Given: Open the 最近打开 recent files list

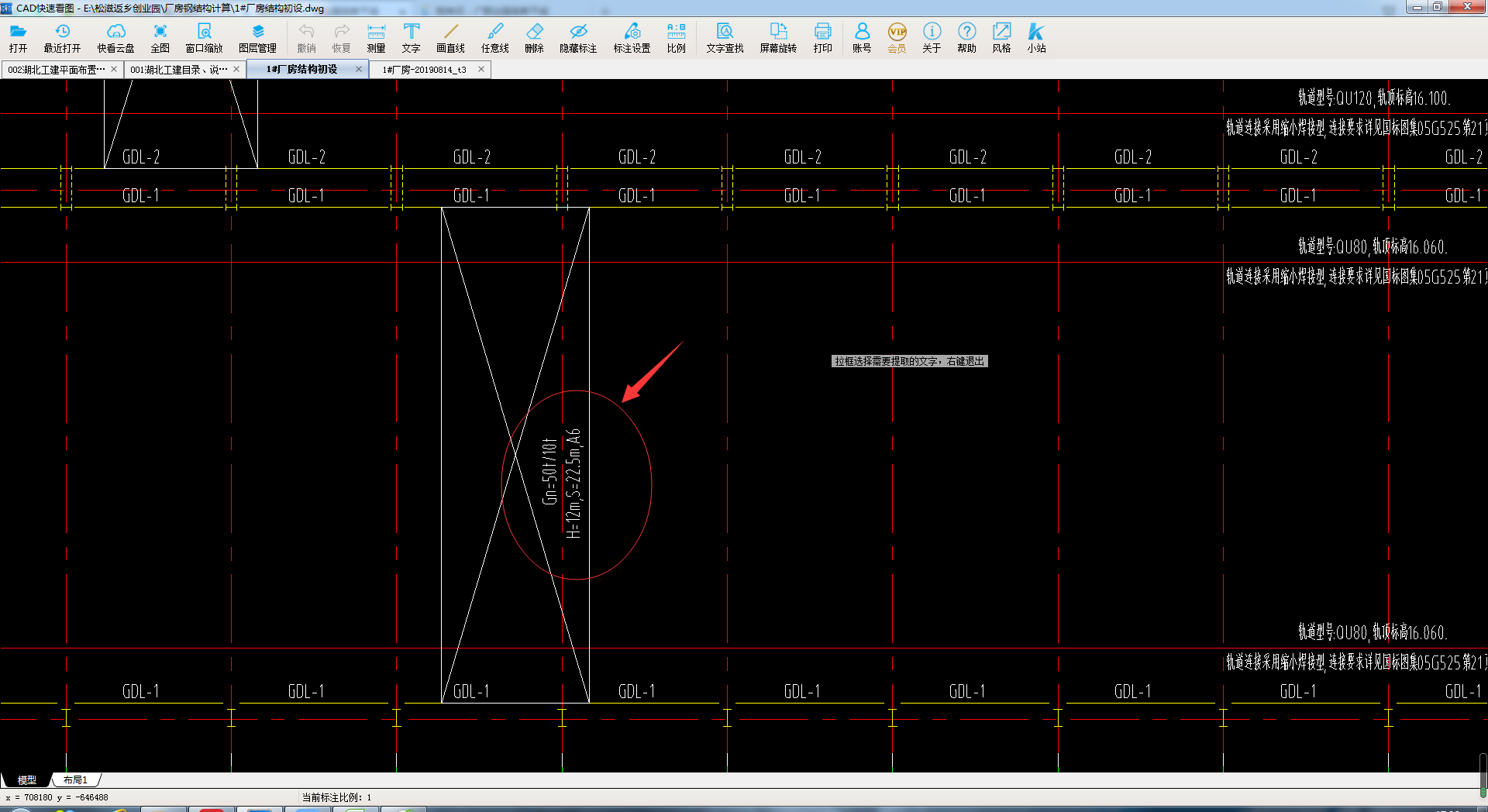Looking at the screenshot, I should 62,37.
